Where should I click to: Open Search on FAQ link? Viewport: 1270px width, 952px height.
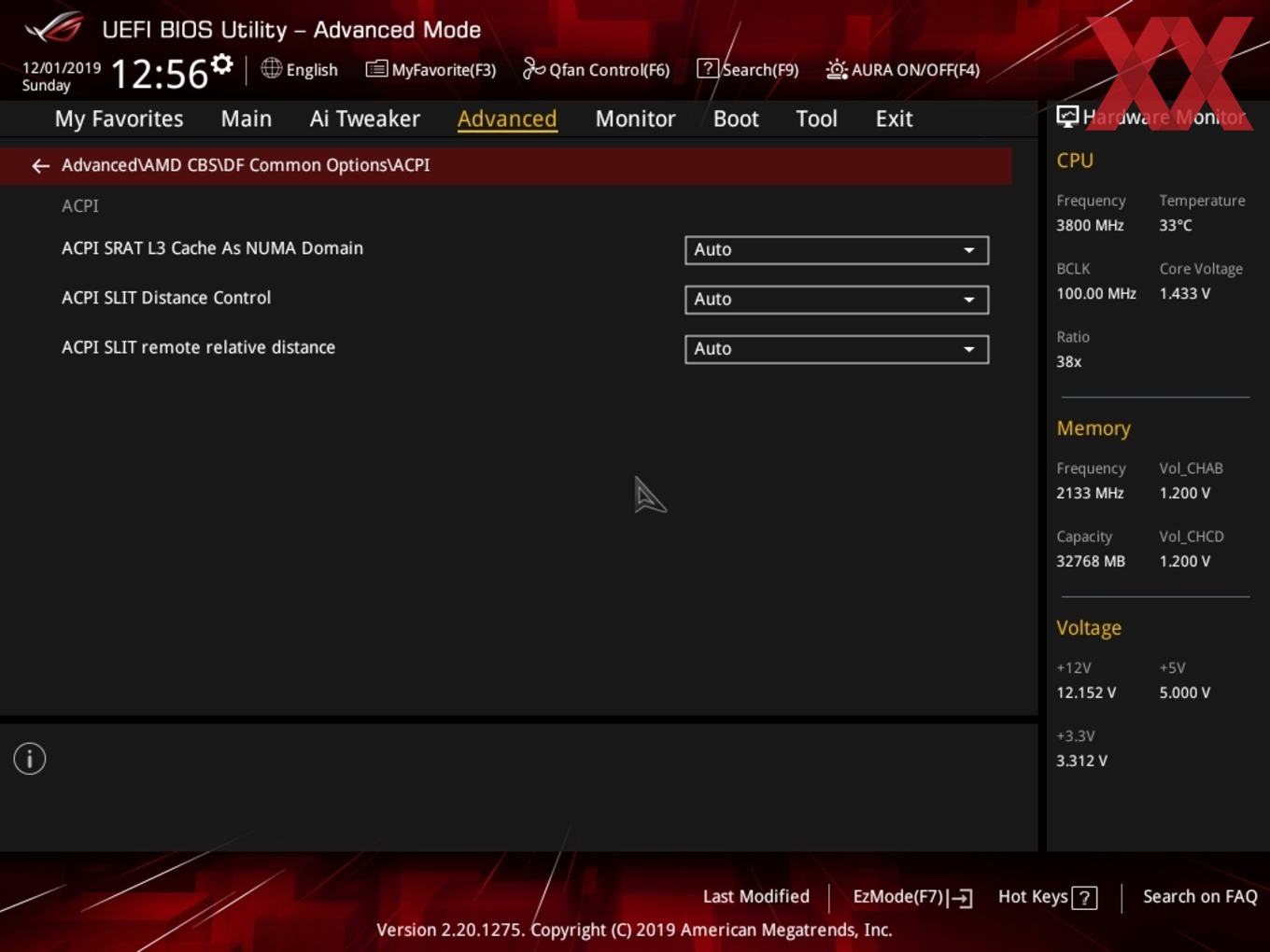[x=1200, y=896]
